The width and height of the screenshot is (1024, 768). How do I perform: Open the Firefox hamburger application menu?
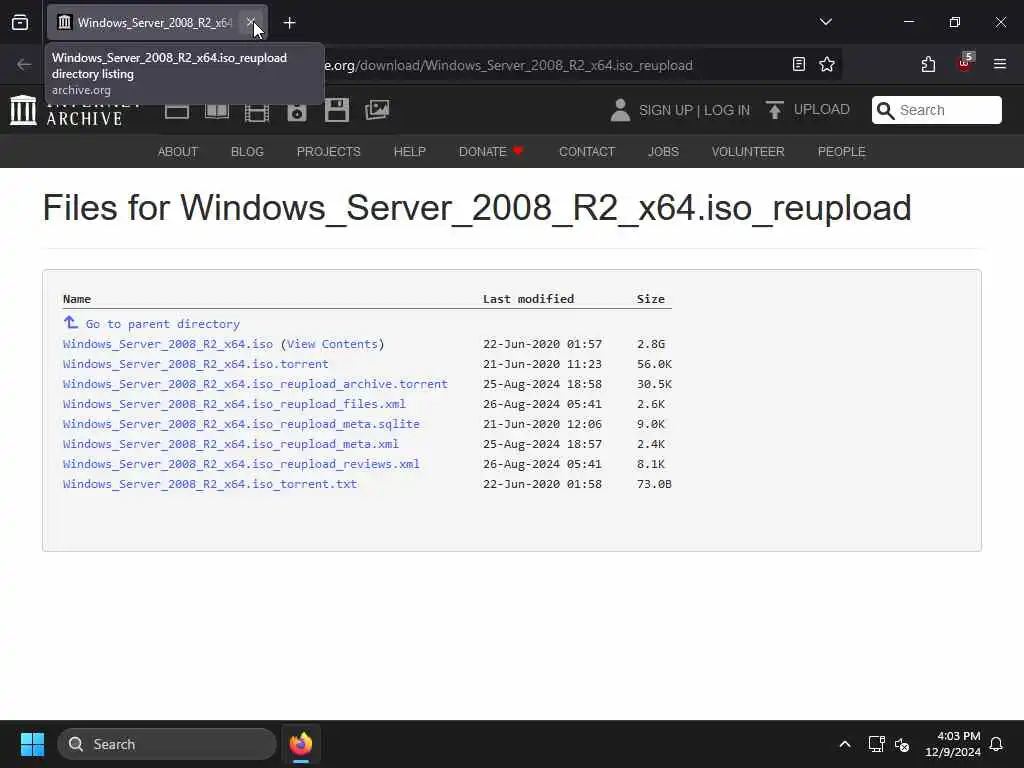pos(999,64)
